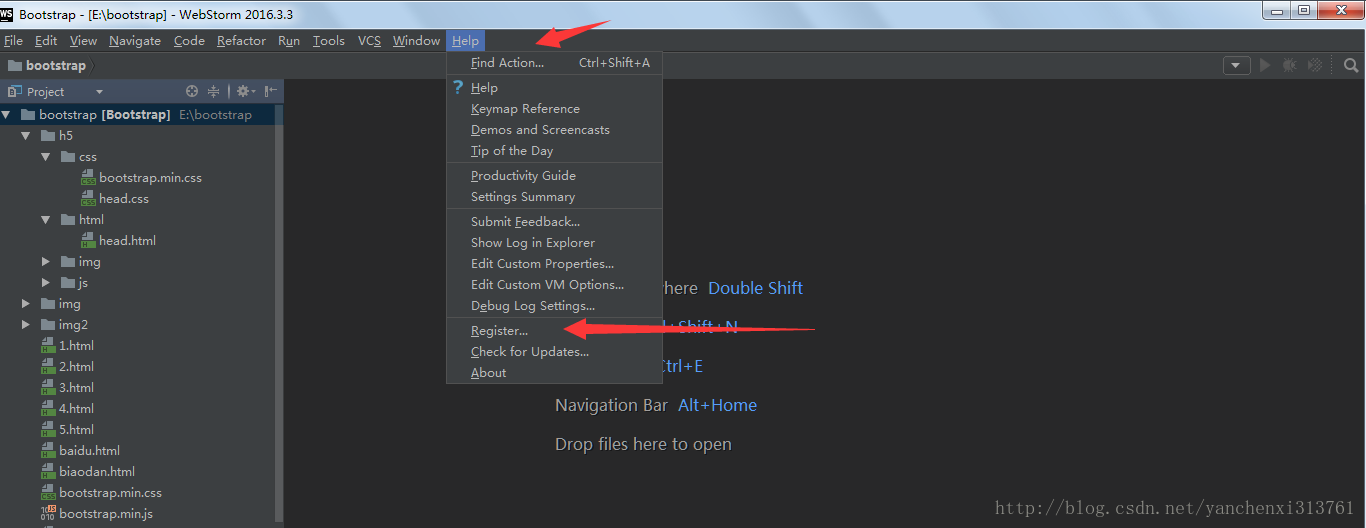Viewport: 1366px width, 528px height.
Task: Choose Settings Summary from Help menu
Action: 554,197
